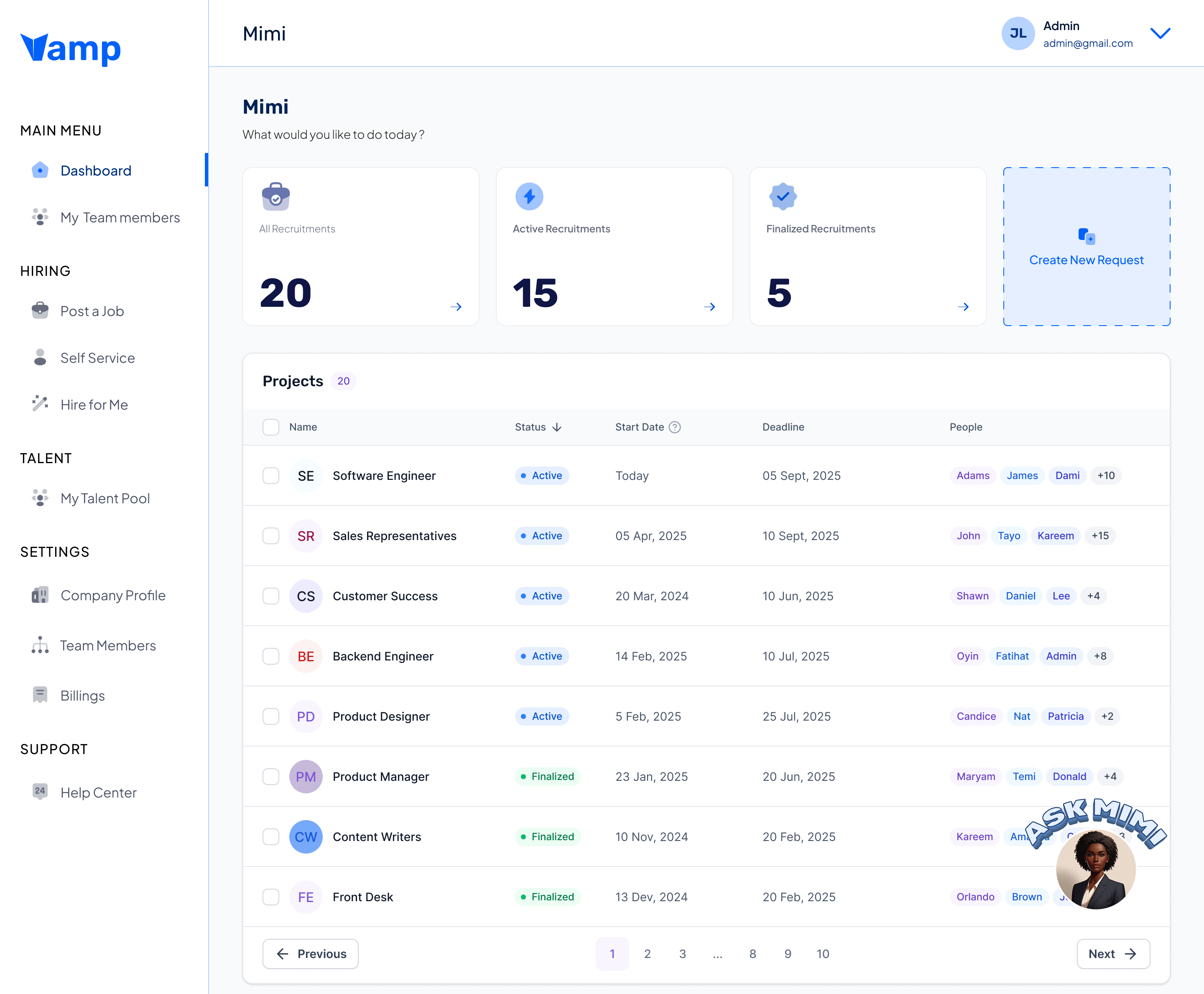Open page 3 of the projects list
The image size is (1204, 994).
(x=682, y=953)
